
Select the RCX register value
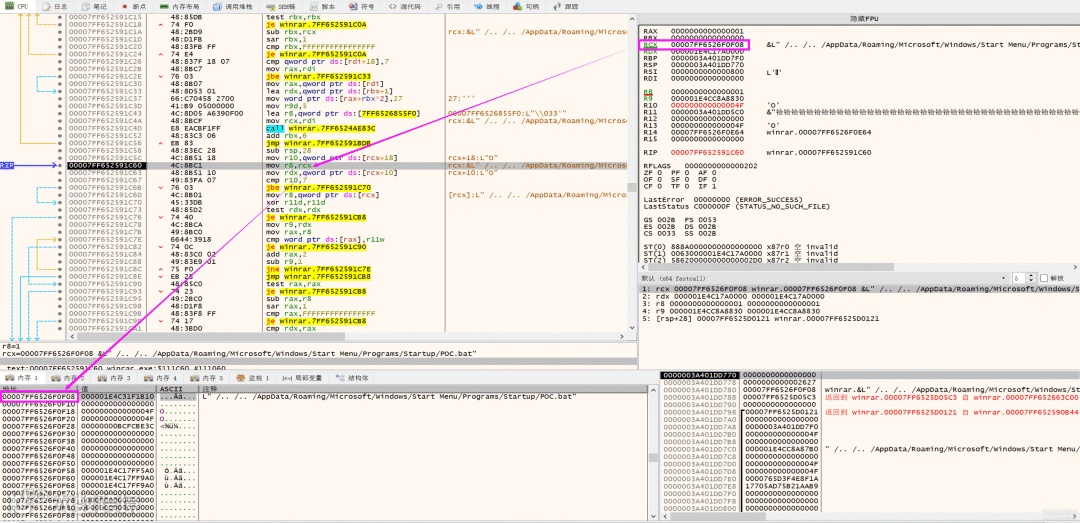click(x=706, y=45)
